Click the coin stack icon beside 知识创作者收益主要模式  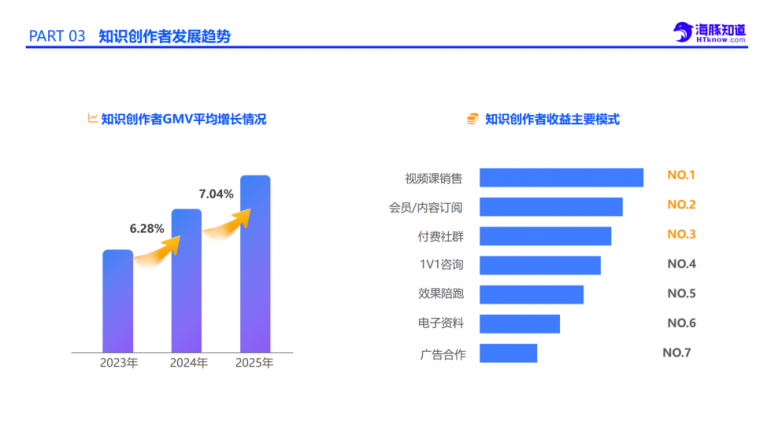click(473, 119)
